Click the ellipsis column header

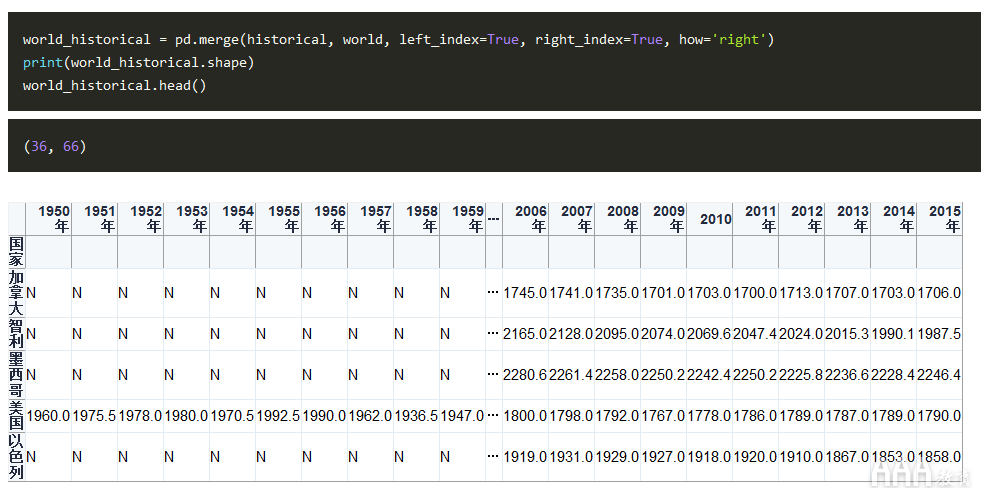494,219
